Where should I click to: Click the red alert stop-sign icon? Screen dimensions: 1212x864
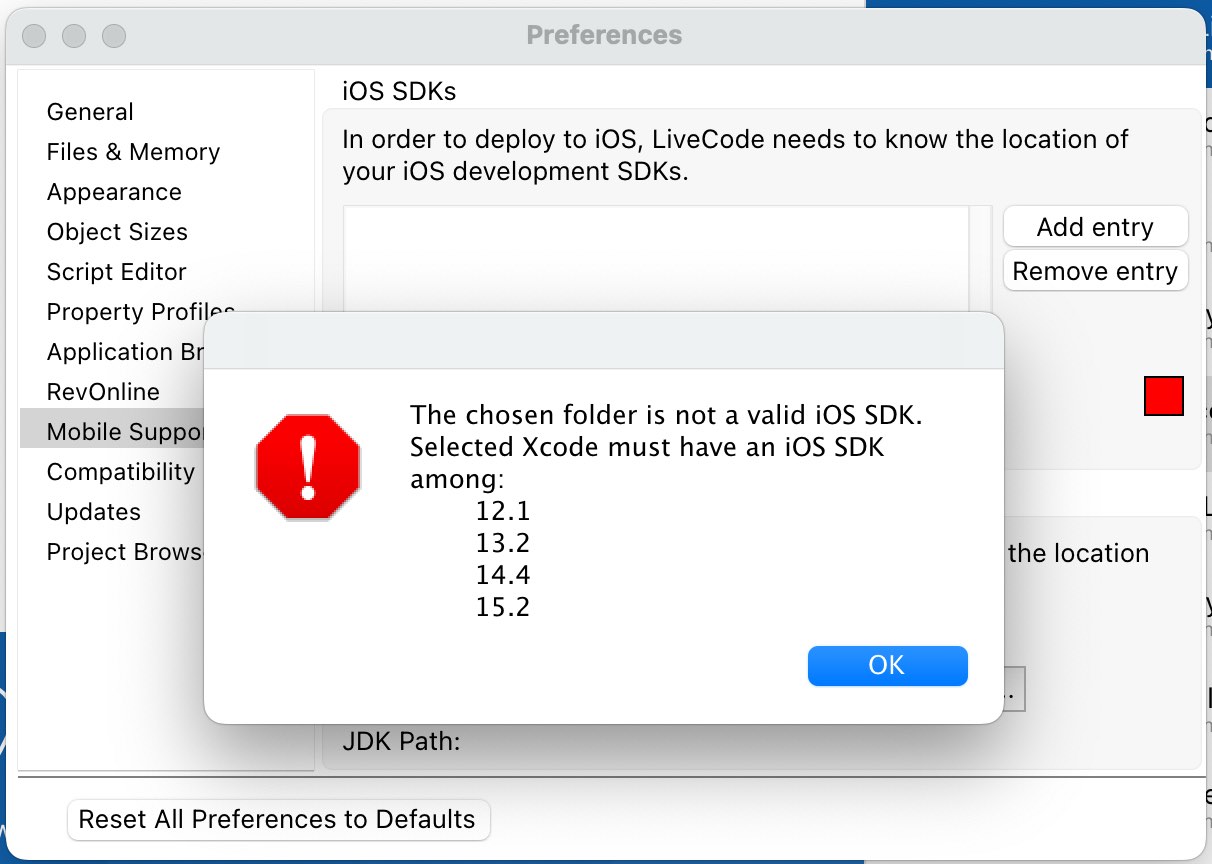[308, 467]
